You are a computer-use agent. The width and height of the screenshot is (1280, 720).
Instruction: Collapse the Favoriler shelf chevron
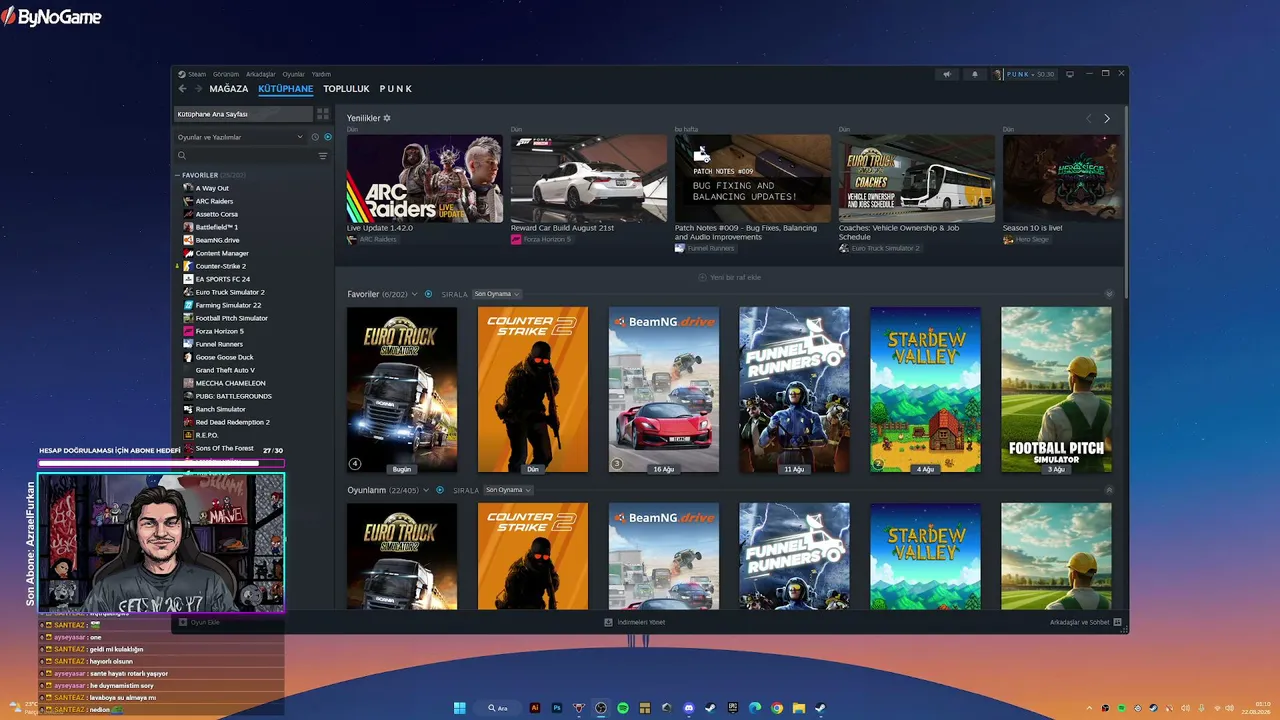[x=1109, y=294]
